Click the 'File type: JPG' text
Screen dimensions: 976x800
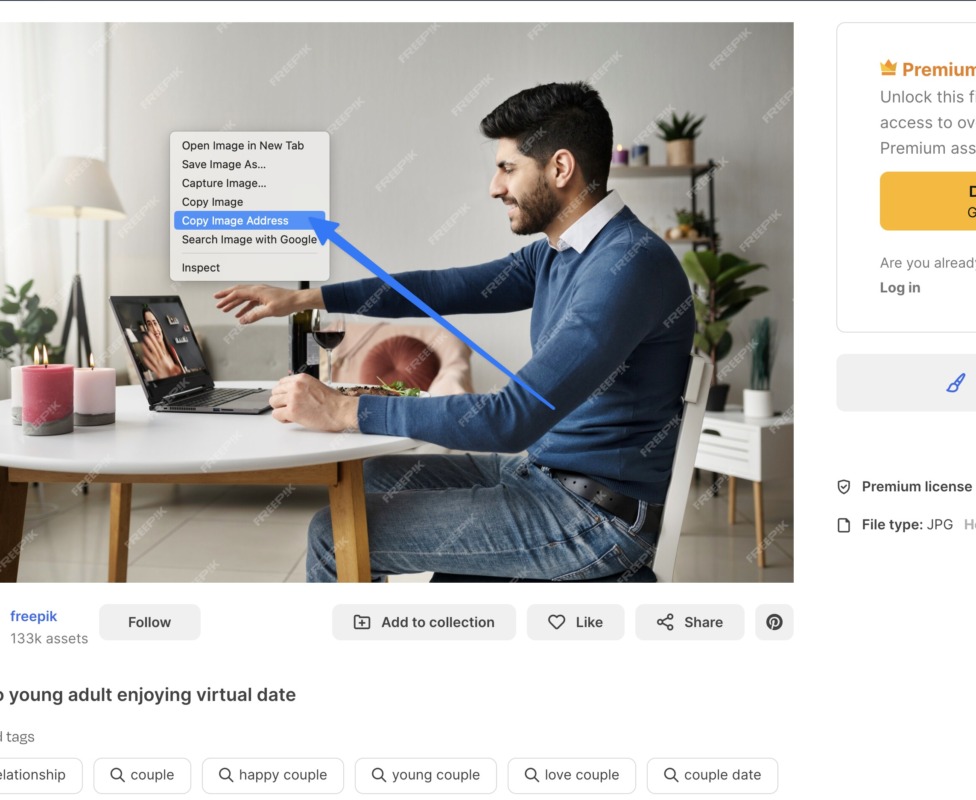coord(907,525)
